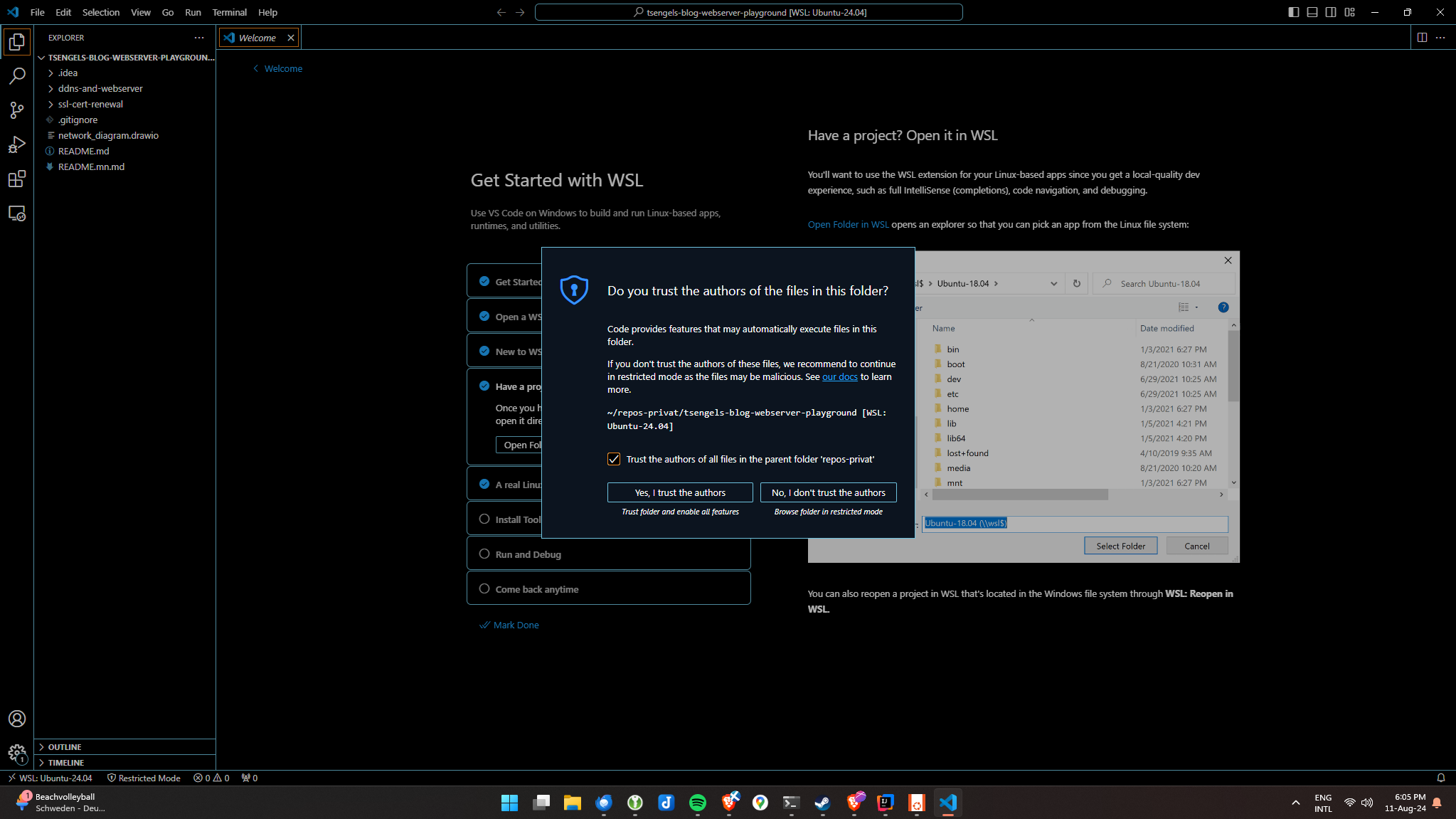
Task: Toggle Panel layout icon
Action: [1312, 12]
